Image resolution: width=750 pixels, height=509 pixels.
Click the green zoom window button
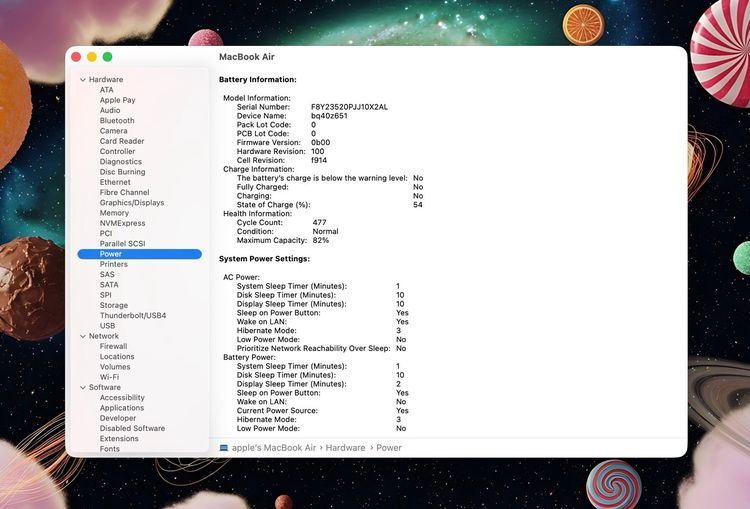tap(108, 57)
